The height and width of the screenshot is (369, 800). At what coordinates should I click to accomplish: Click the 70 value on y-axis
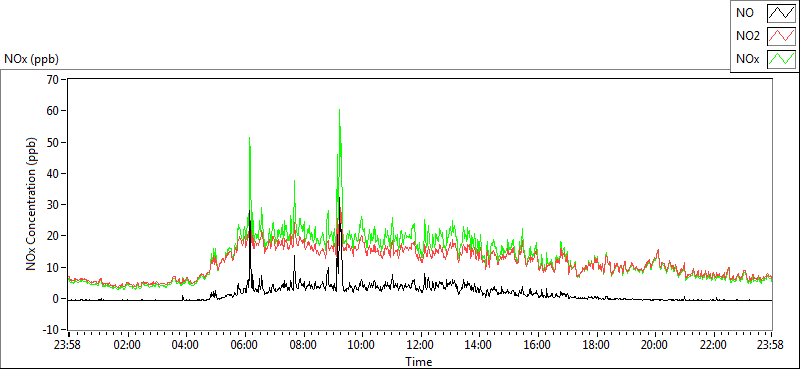[x=53, y=79]
